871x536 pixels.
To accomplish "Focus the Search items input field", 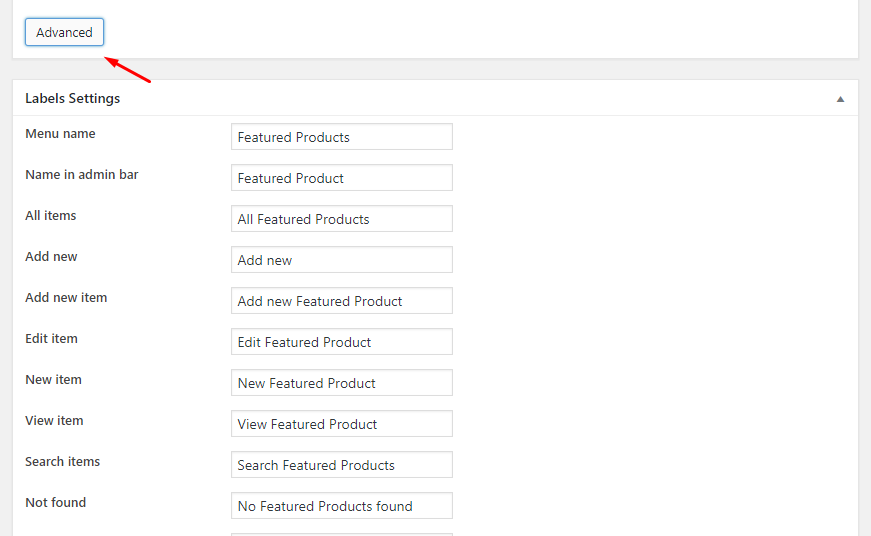I will (x=341, y=465).
